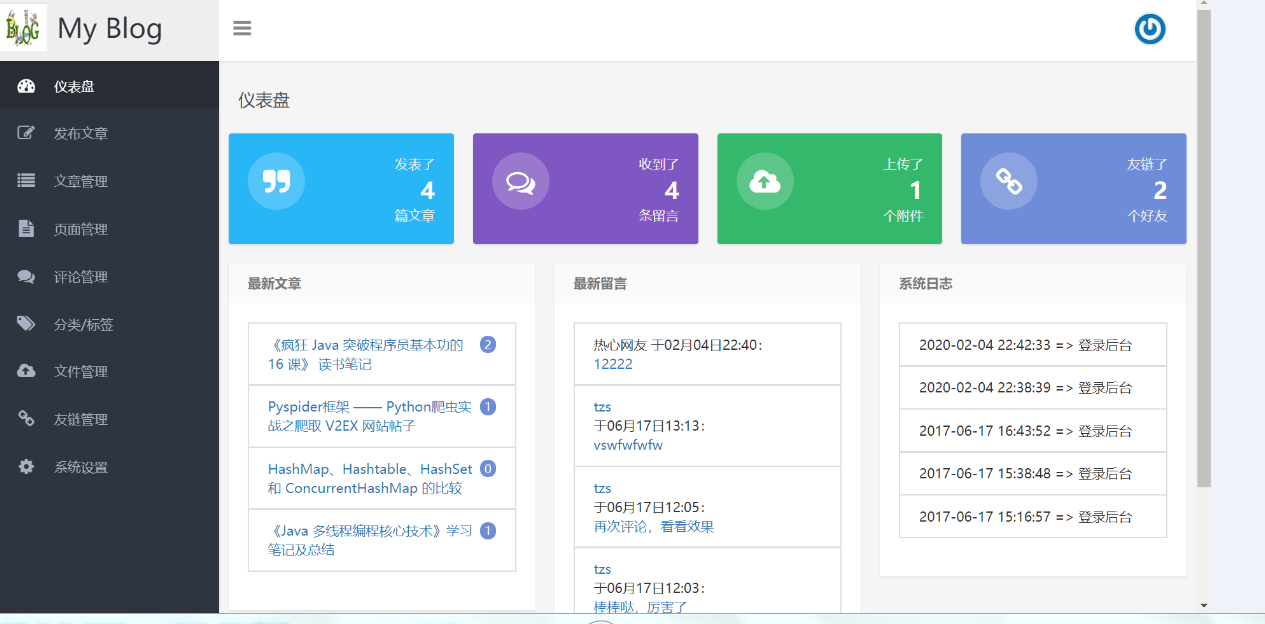Open the vswfwfwfw comment link

click(628, 445)
